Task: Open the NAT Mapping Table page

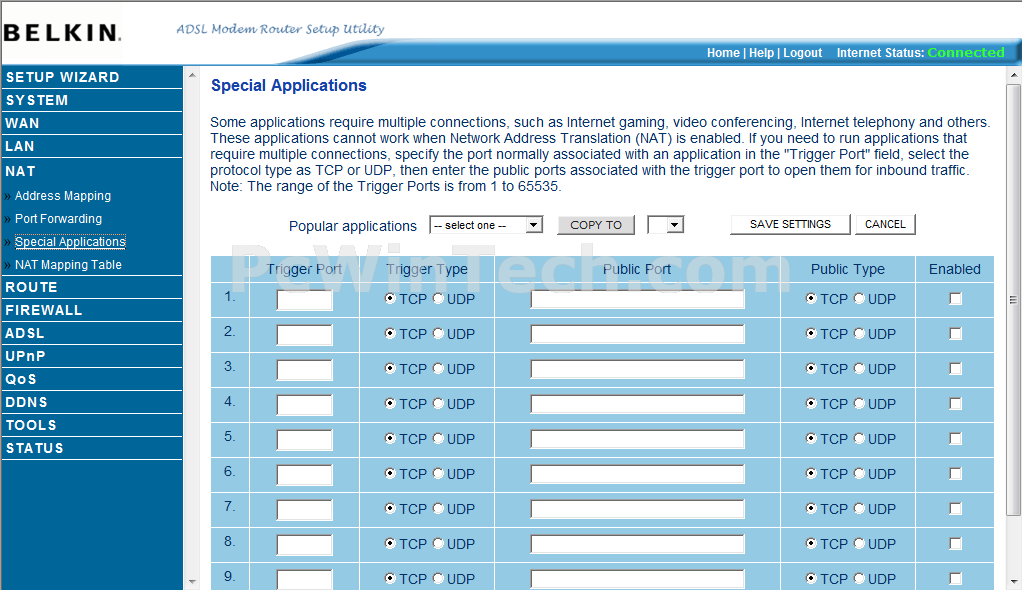Action: [x=68, y=265]
